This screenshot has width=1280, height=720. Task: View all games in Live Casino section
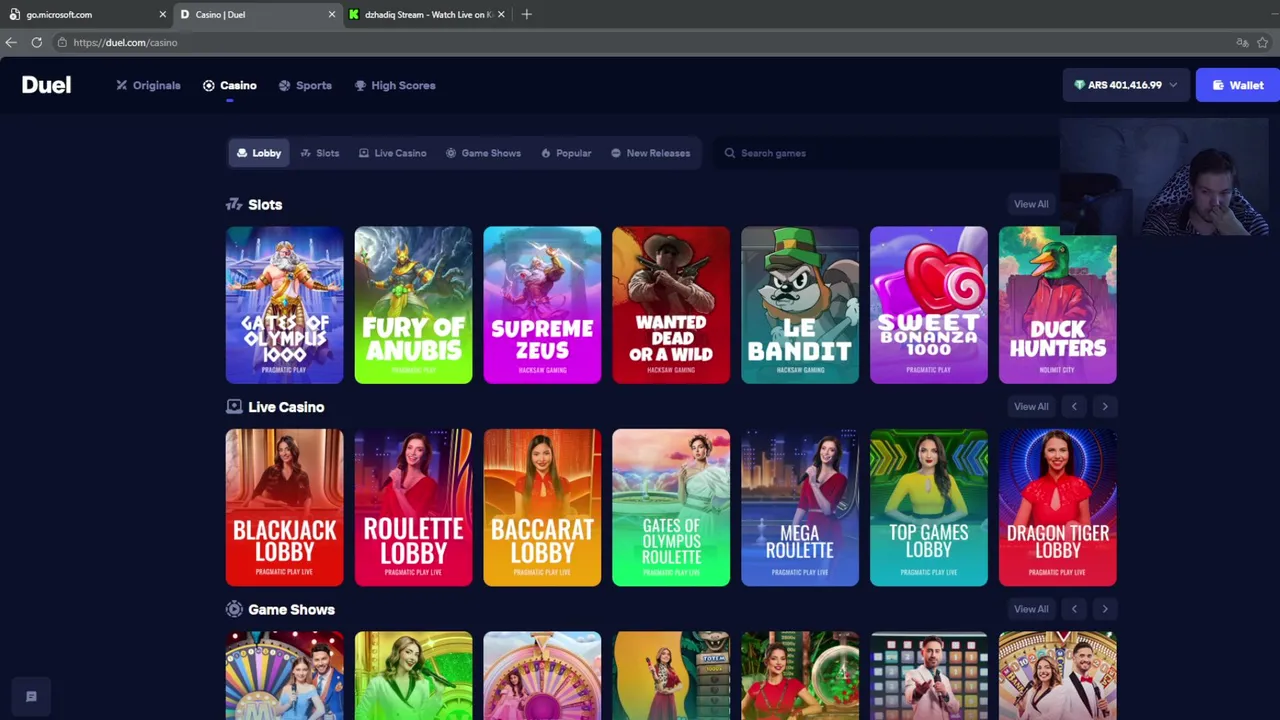(x=1031, y=407)
